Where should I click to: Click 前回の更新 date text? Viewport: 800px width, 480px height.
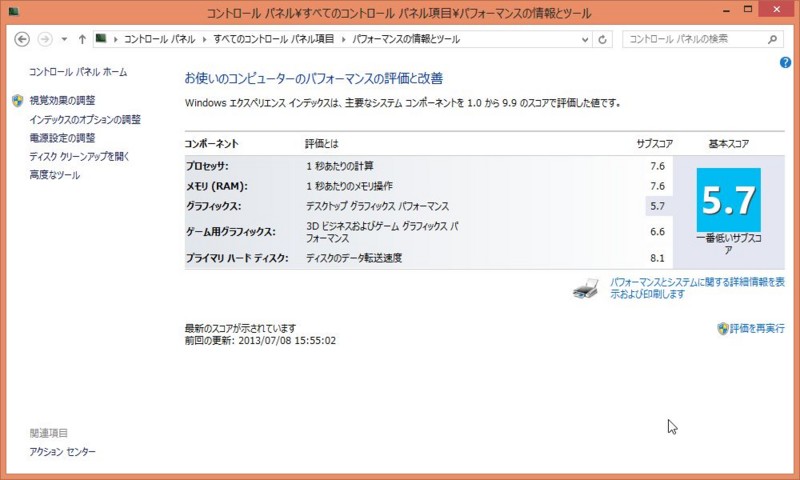260,341
